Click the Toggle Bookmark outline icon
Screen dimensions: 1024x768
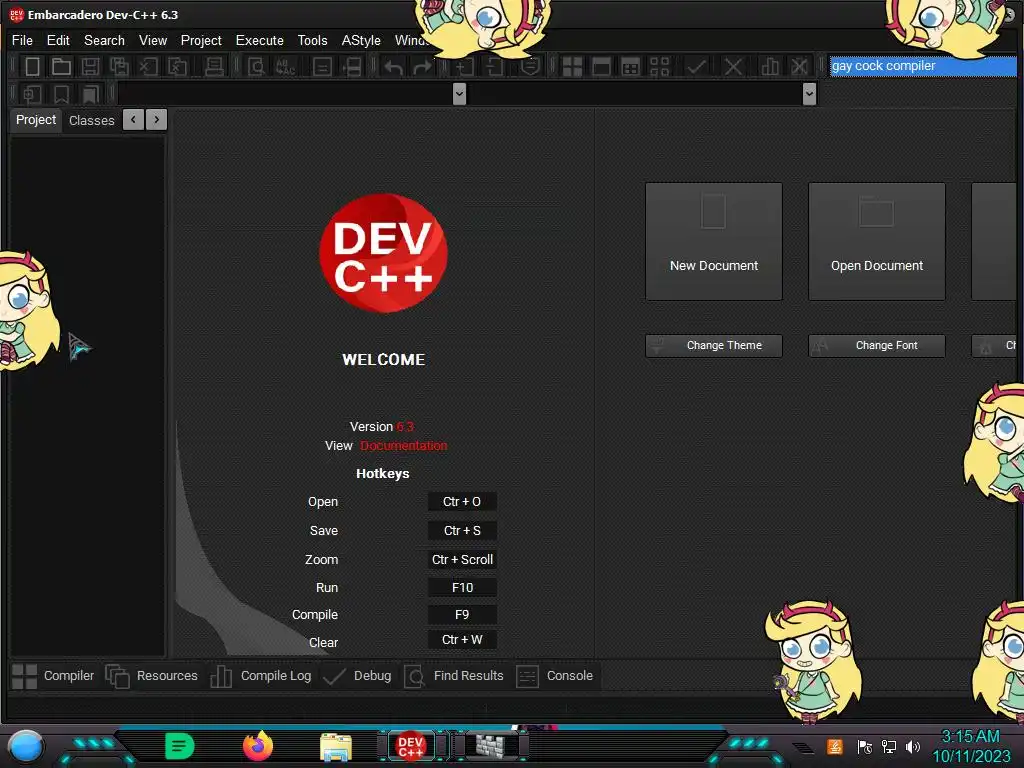(61, 95)
